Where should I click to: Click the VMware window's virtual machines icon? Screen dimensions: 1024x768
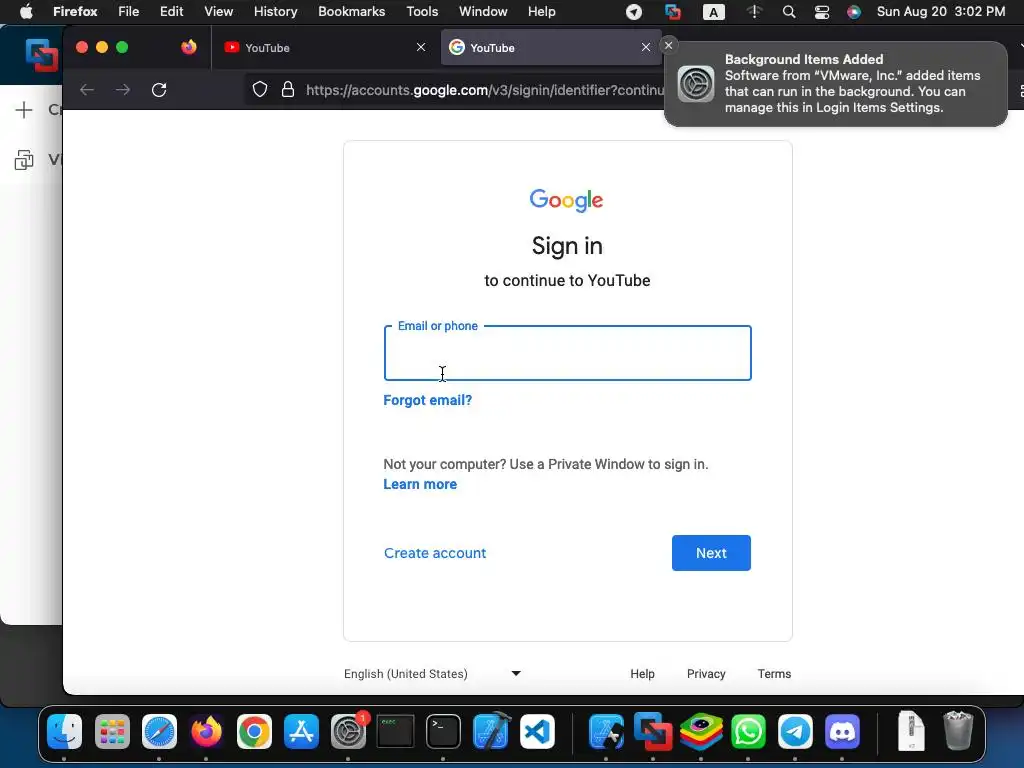[x=24, y=160]
